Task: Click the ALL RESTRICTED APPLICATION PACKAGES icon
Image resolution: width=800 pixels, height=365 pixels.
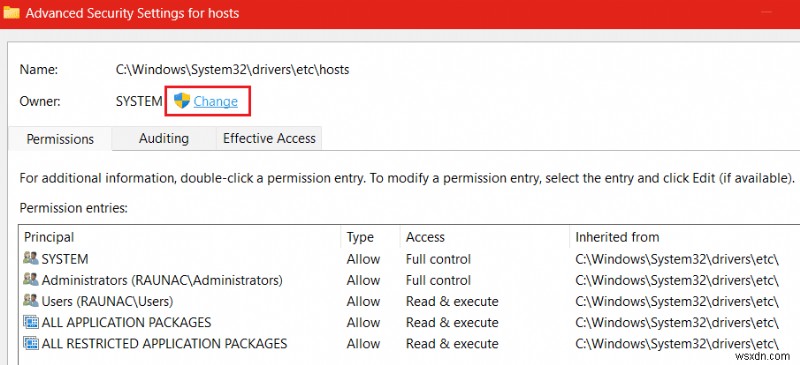Action: 31,343
